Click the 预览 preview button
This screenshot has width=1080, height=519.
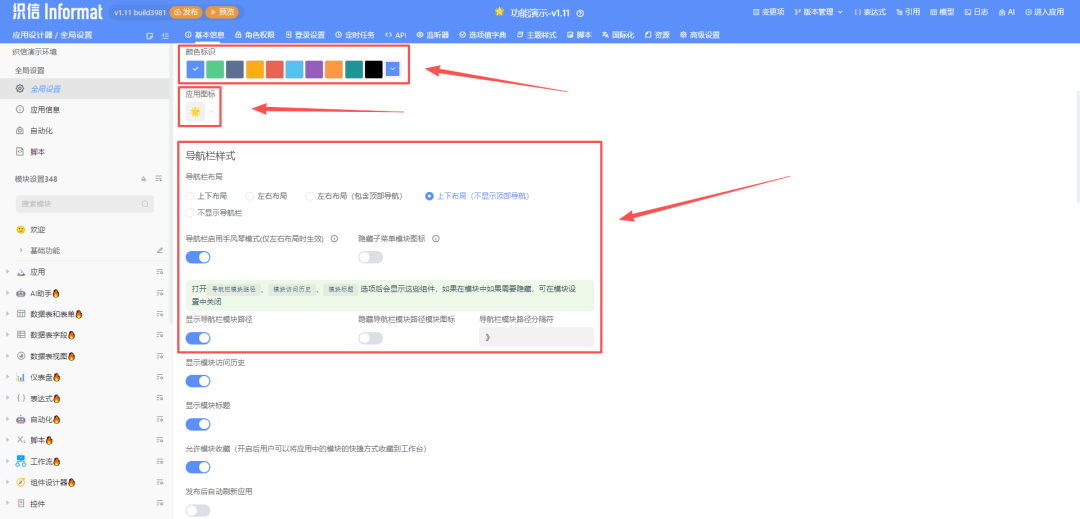[x=222, y=12]
